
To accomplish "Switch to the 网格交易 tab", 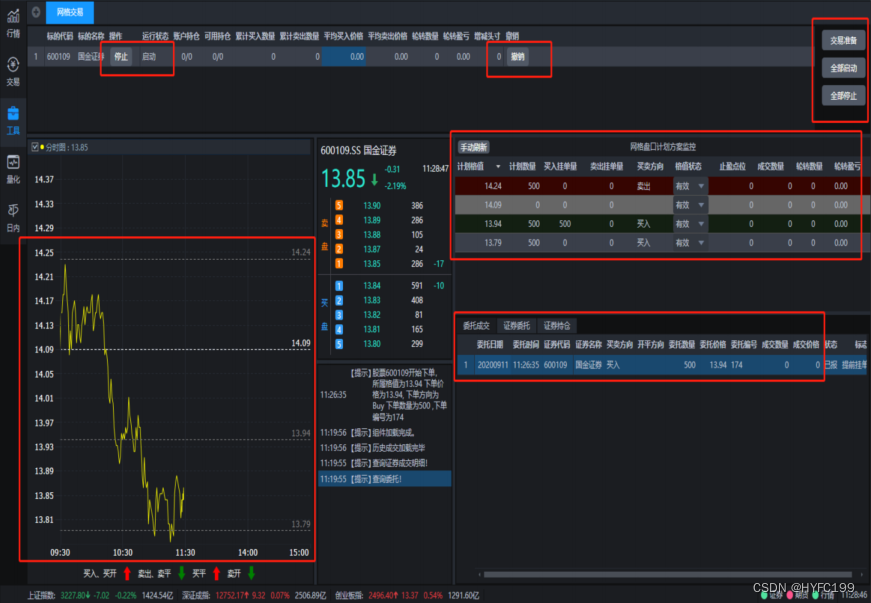I will (x=69, y=12).
